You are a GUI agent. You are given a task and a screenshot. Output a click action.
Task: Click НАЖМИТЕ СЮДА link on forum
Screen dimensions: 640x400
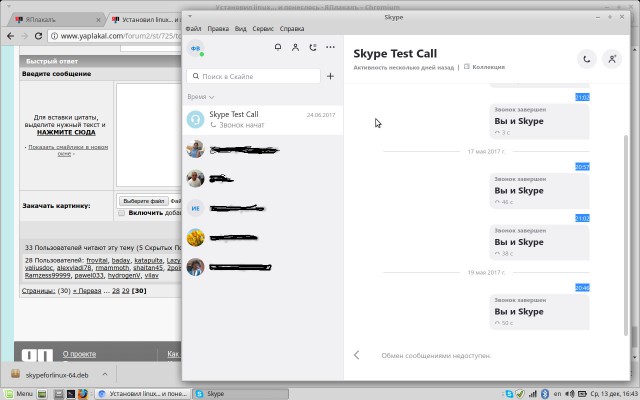(x=66, y=132)
